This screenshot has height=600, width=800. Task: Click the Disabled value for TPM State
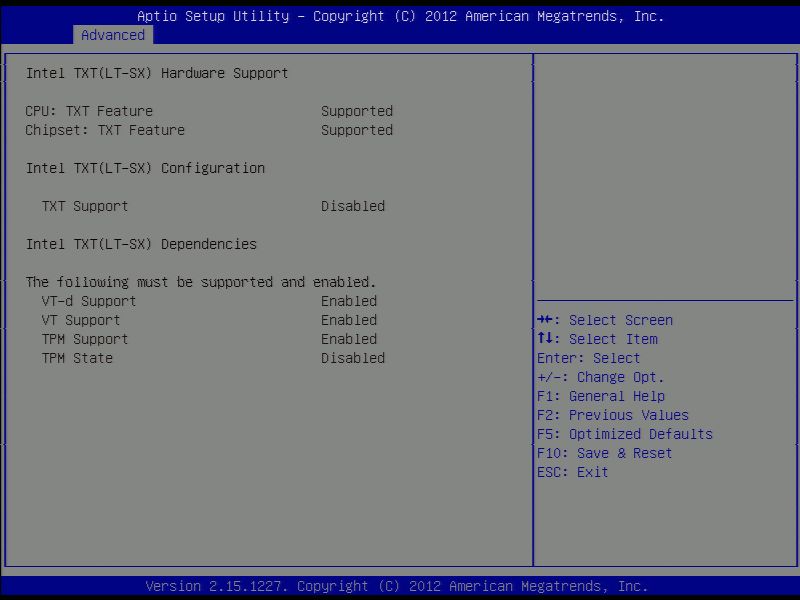point(353,358)
